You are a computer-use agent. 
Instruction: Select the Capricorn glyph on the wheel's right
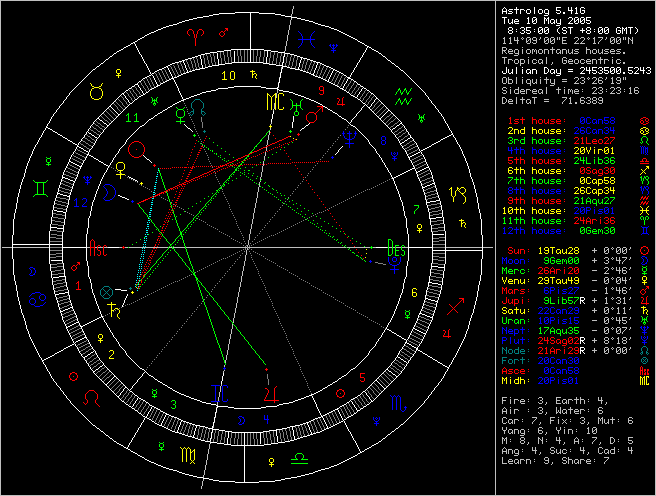tap(458, 194)
